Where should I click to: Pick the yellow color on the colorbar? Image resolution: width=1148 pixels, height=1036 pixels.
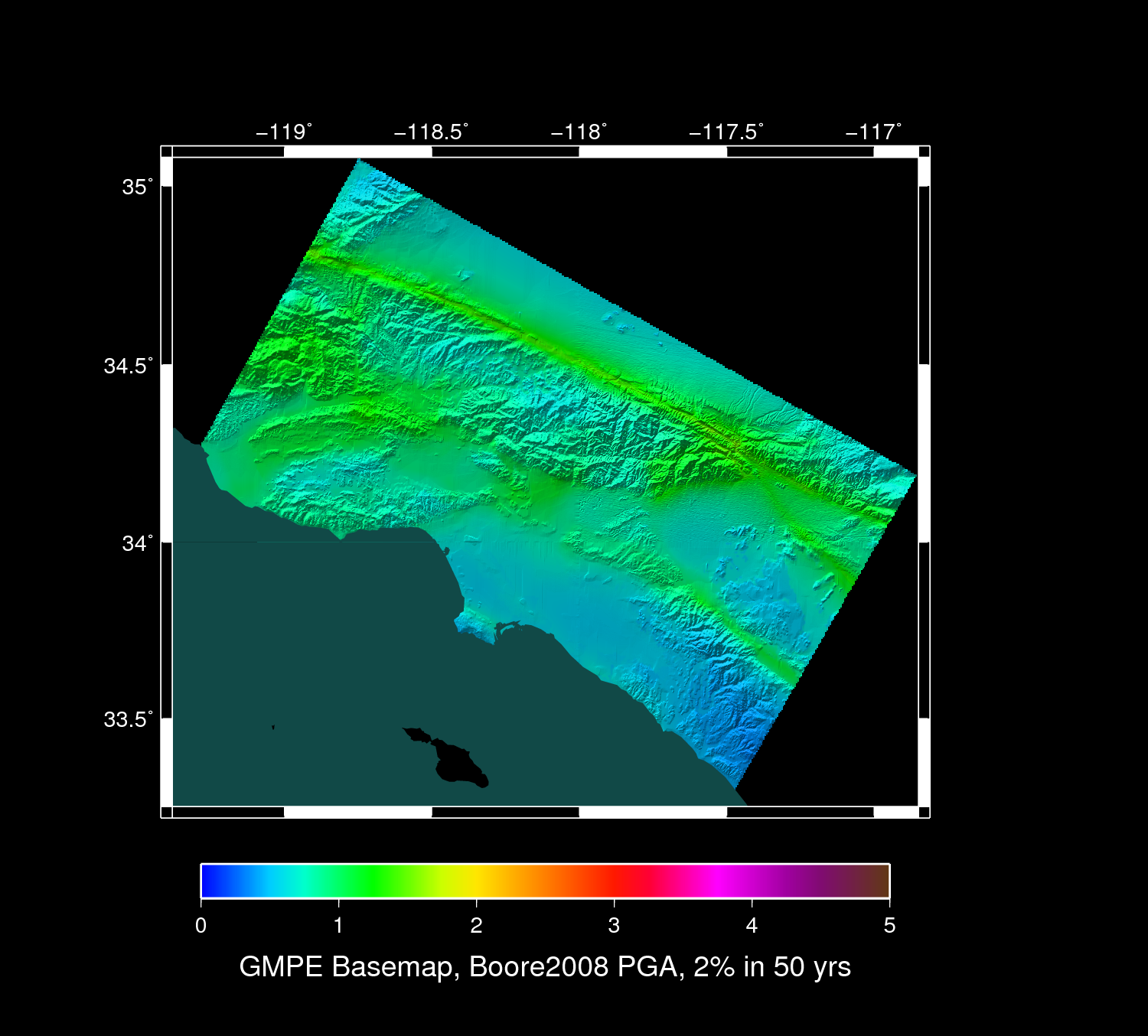point(476,881)
